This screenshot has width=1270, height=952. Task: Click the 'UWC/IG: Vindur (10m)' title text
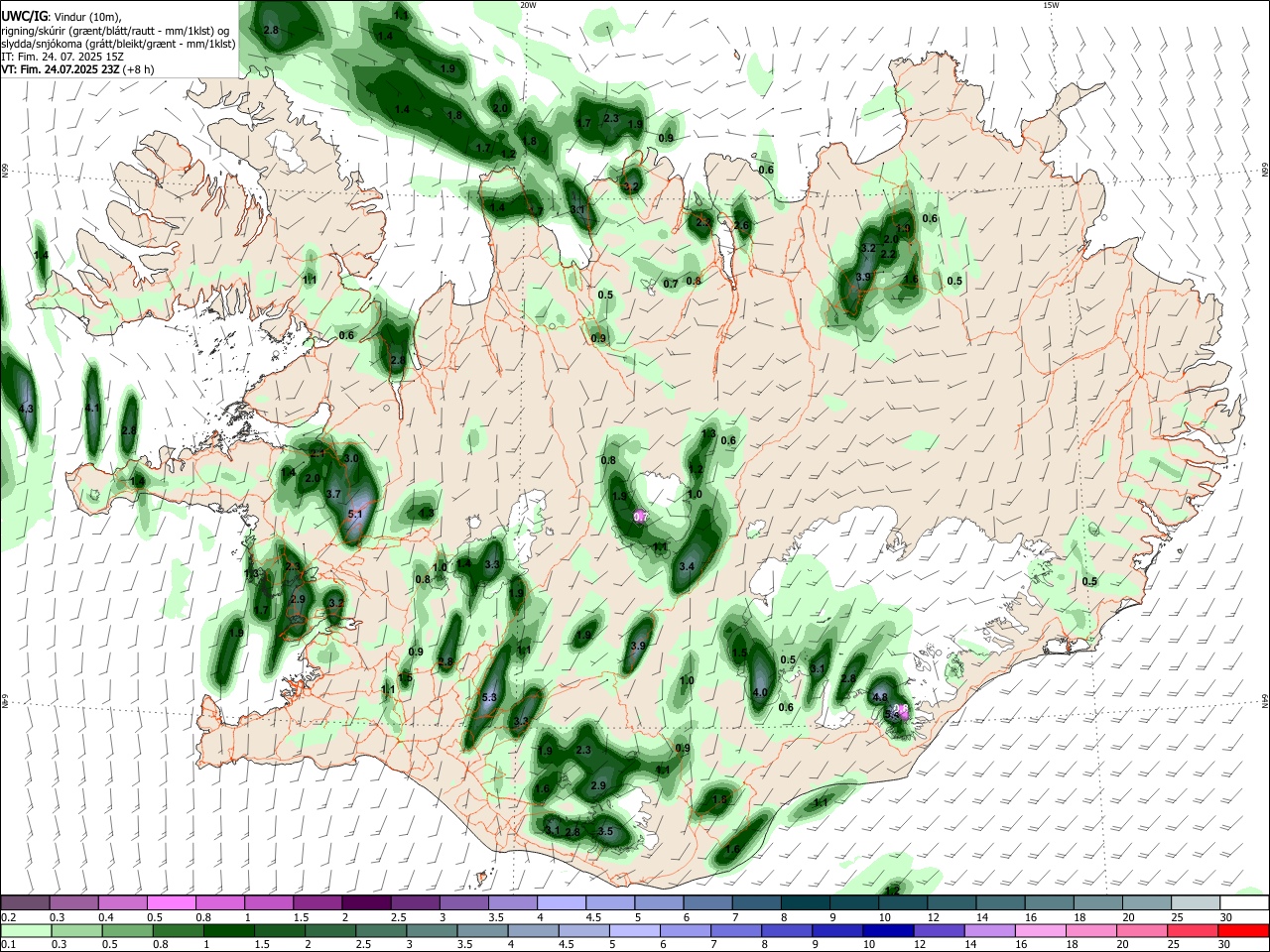click(60, 17)
